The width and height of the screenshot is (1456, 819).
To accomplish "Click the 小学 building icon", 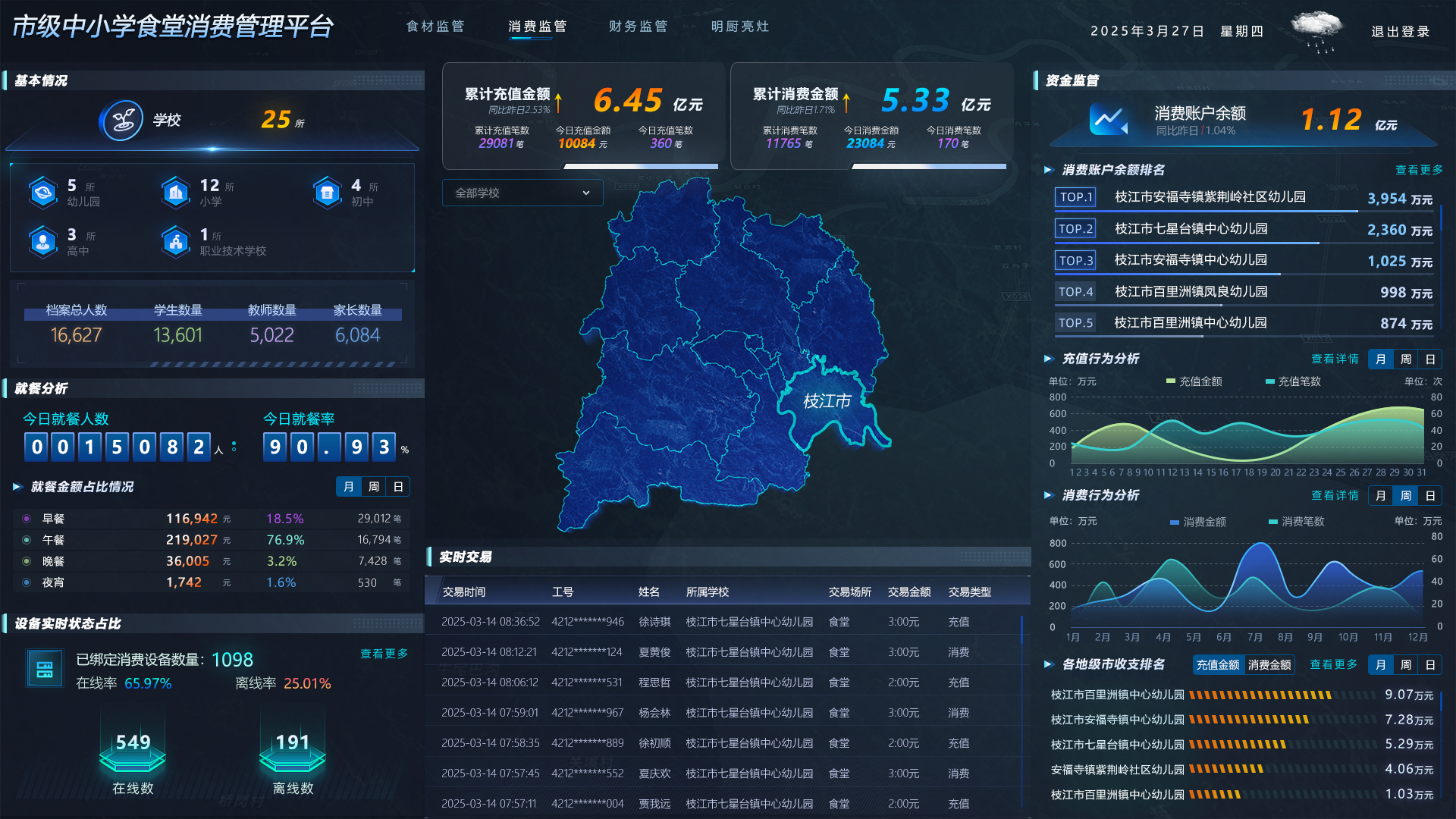I will pos(175,192).
